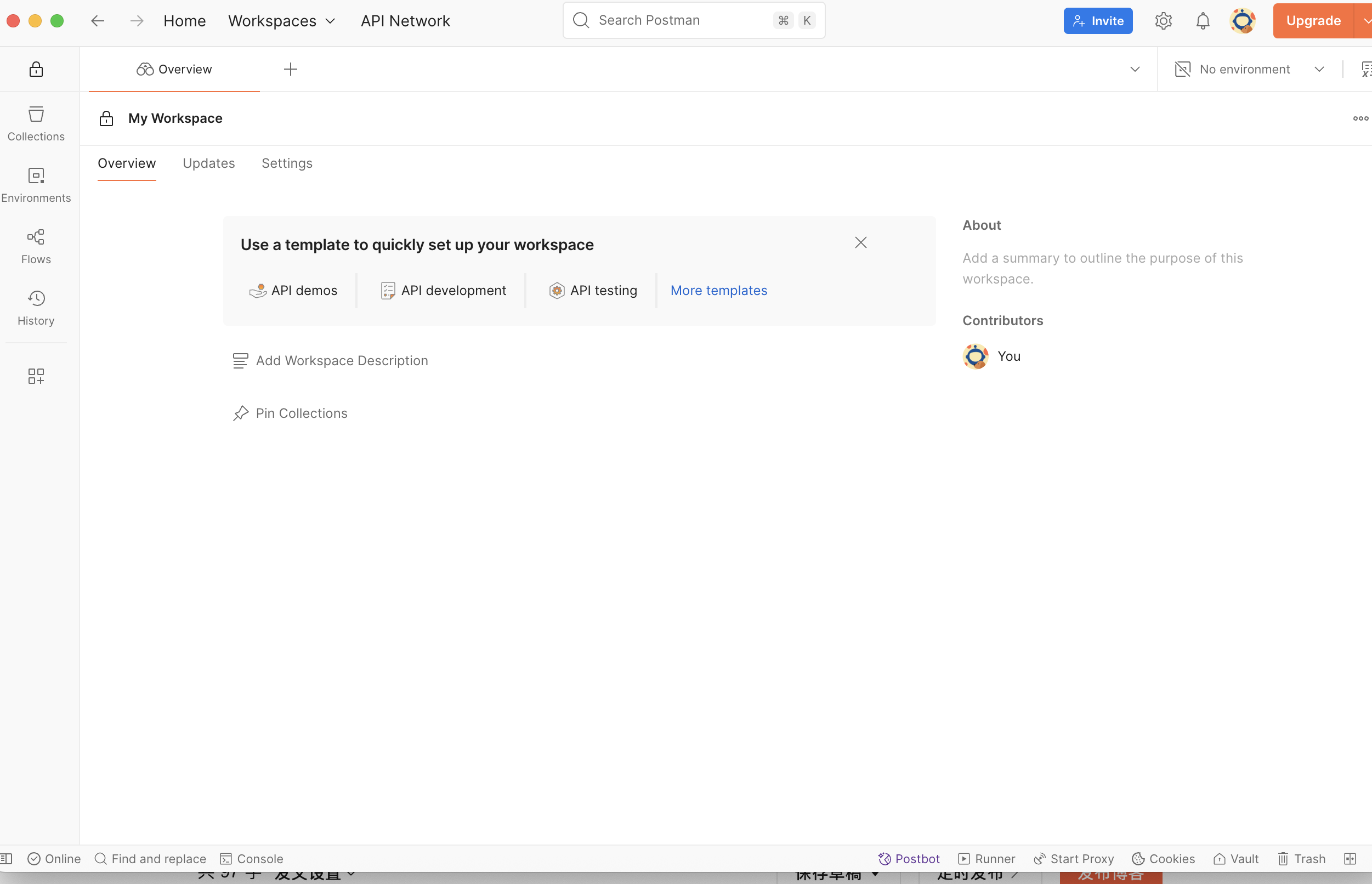The height and width of the screenshot is (884, 1372).
Task: Select the Overview request tab
Action: point(174,69)
